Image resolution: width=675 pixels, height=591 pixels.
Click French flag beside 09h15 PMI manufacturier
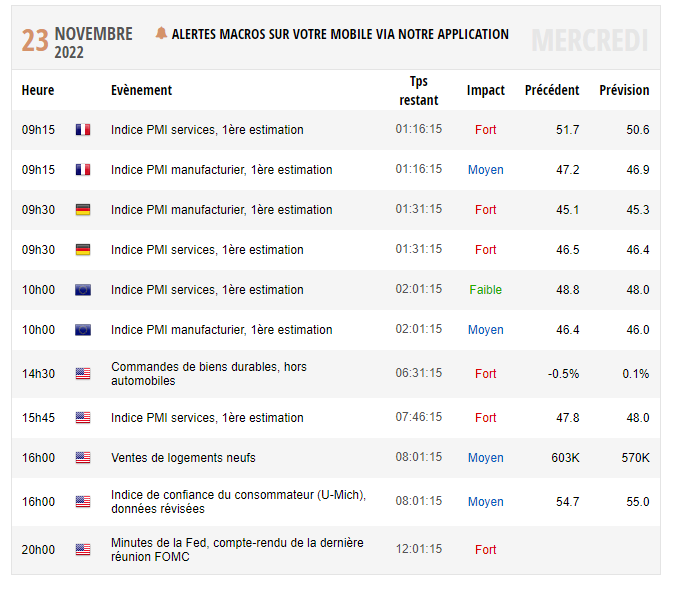tap(82, 170)
